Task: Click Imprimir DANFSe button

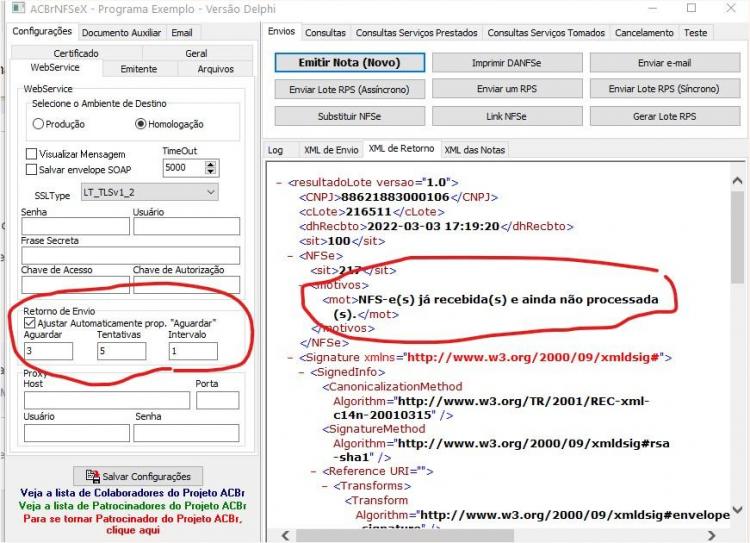Action: [x=507, y=63]
